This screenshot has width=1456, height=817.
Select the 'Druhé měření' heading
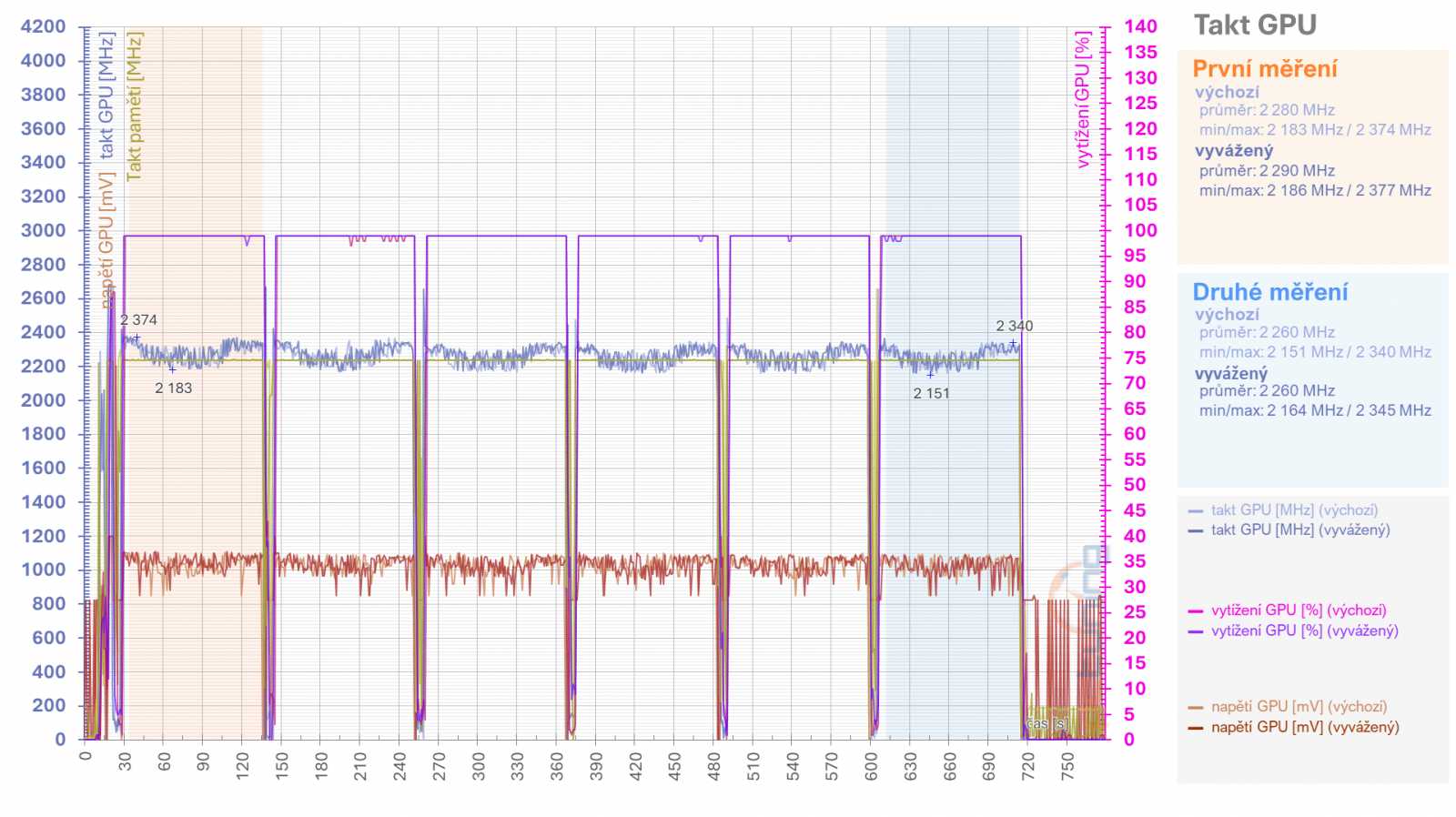click(1270, 292)
